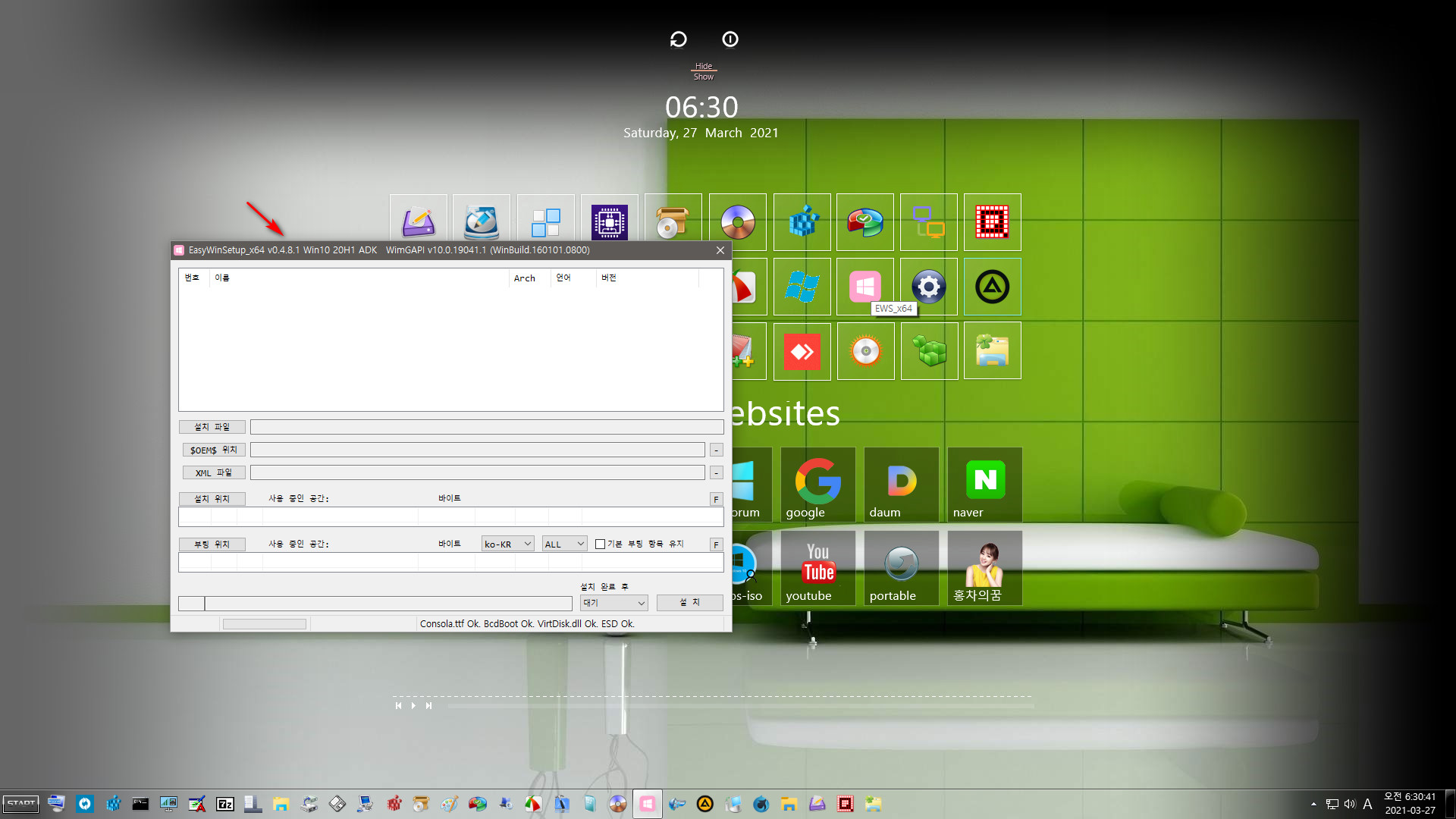
Task: Open the CD disc launcher tile
Action: pos(738,222)
